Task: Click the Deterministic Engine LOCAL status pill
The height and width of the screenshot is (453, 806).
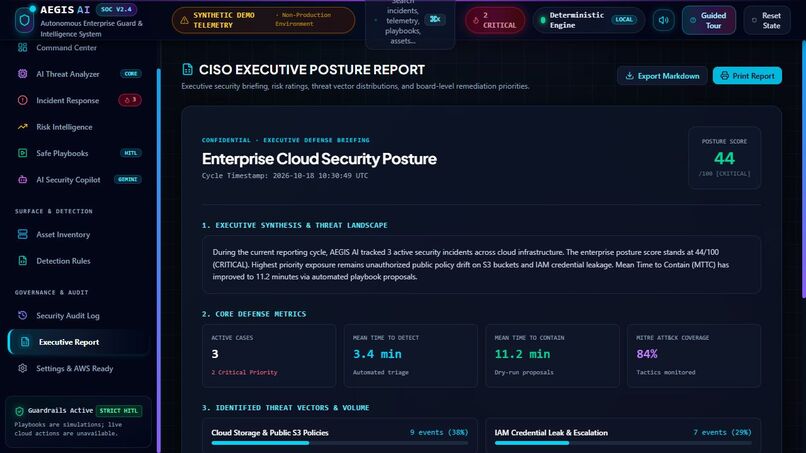Action: tap(589, 21)
